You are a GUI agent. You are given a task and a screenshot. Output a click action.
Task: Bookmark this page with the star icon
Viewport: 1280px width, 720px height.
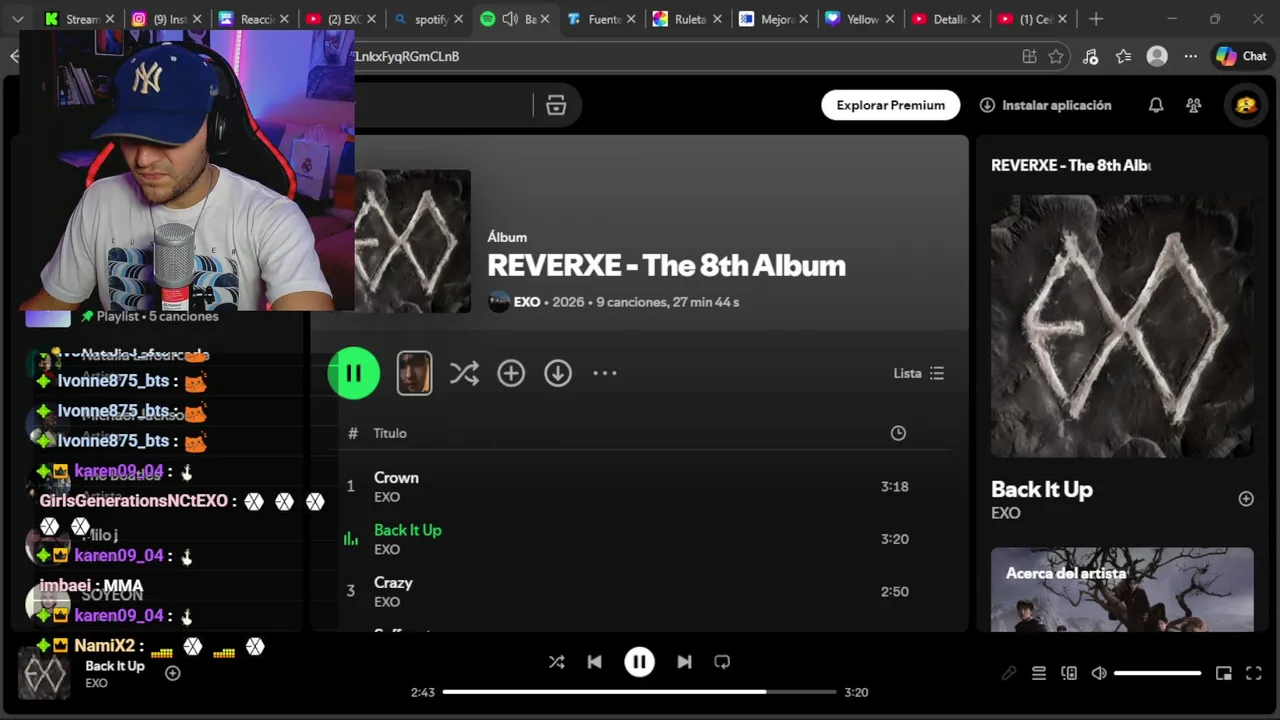click(1056, 57)
